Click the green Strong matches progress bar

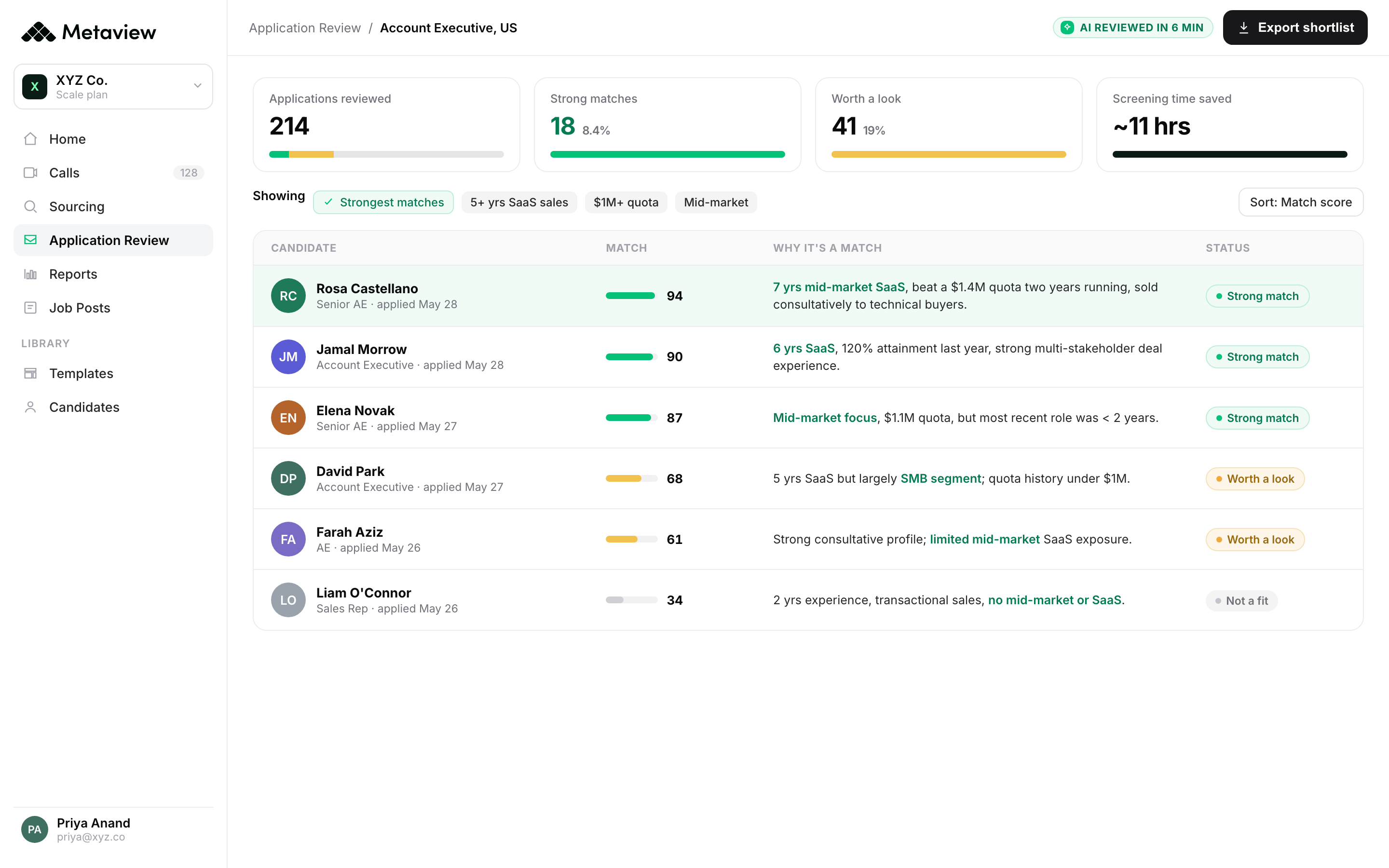667,154
